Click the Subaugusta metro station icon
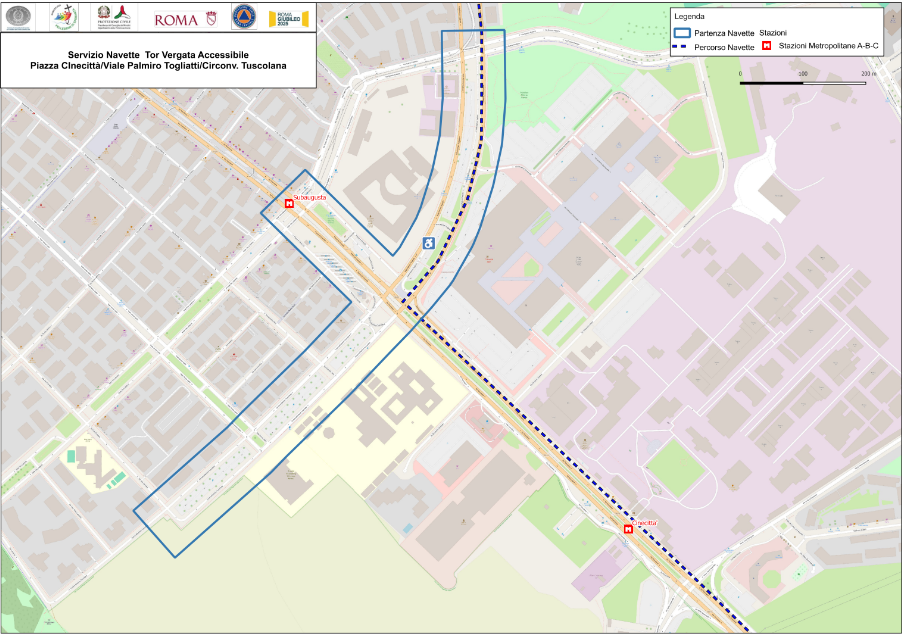The width and height of the screenshot is (909, 639). [x=289, y=203]
